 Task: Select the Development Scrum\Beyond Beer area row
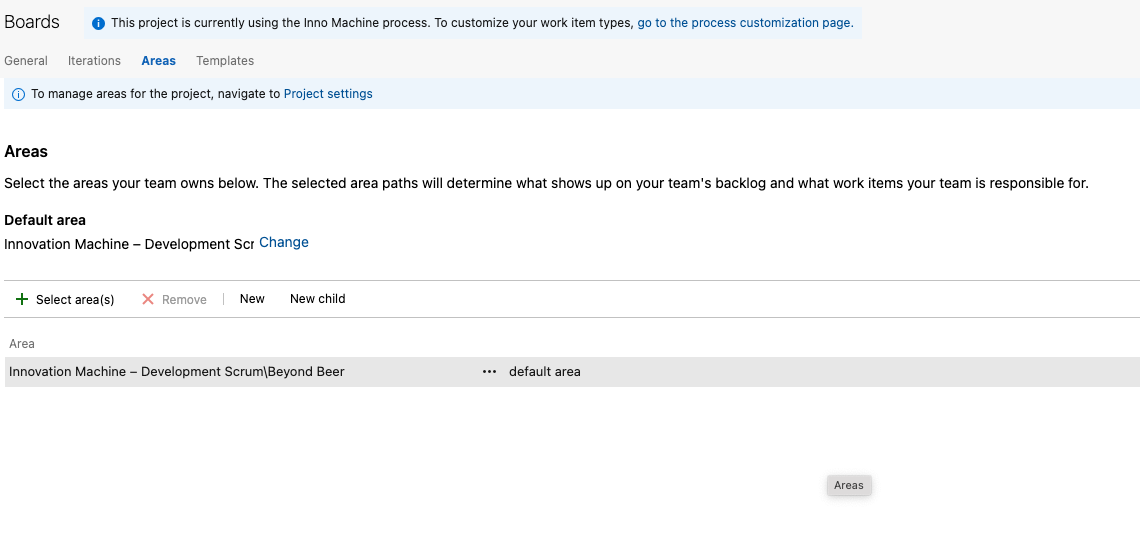click(x=177, y=372)
